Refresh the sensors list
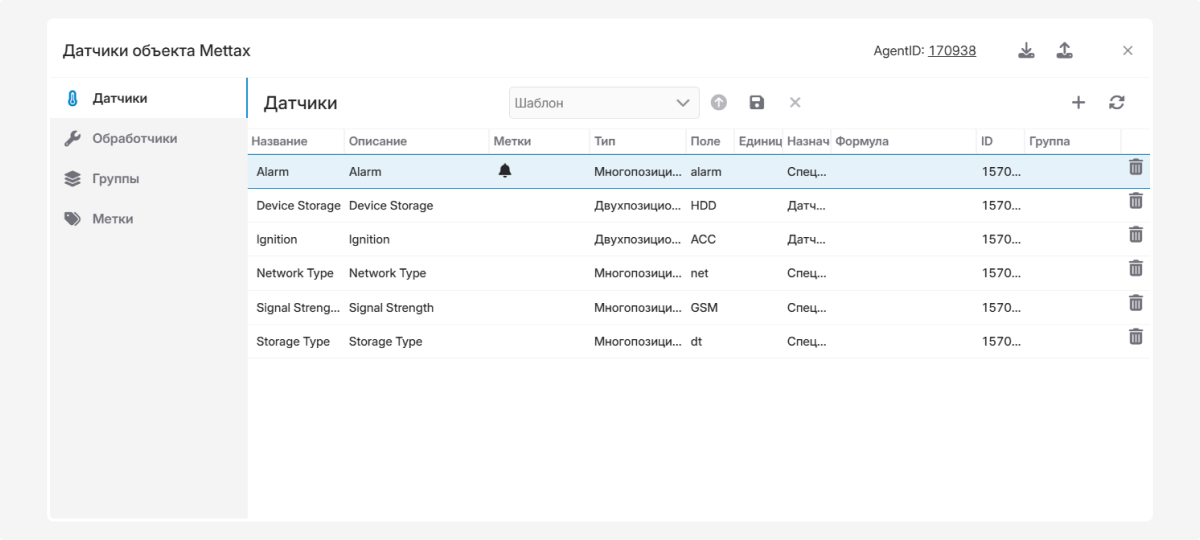Image resolution: width=1200 pixels, height=540 pixels. coord(1117,102)
